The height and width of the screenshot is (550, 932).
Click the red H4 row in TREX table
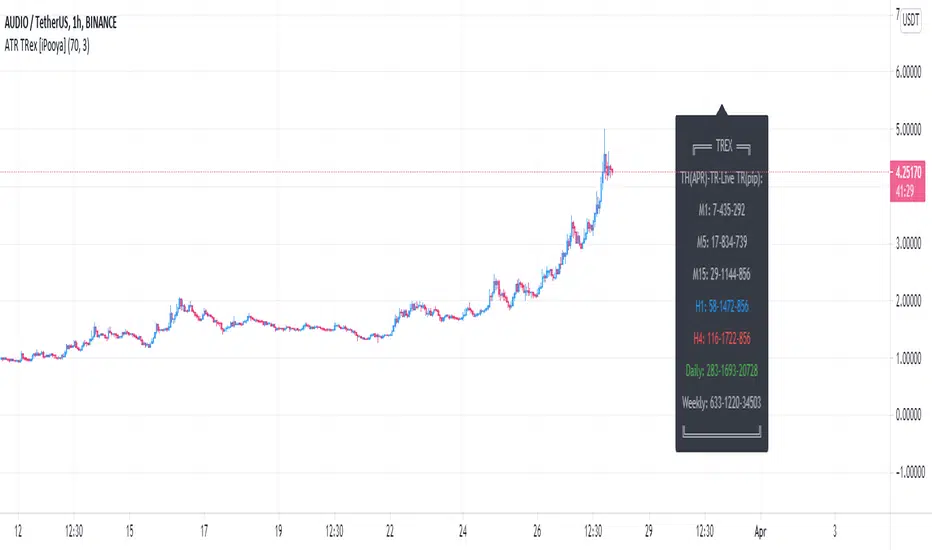pos(721,337)
